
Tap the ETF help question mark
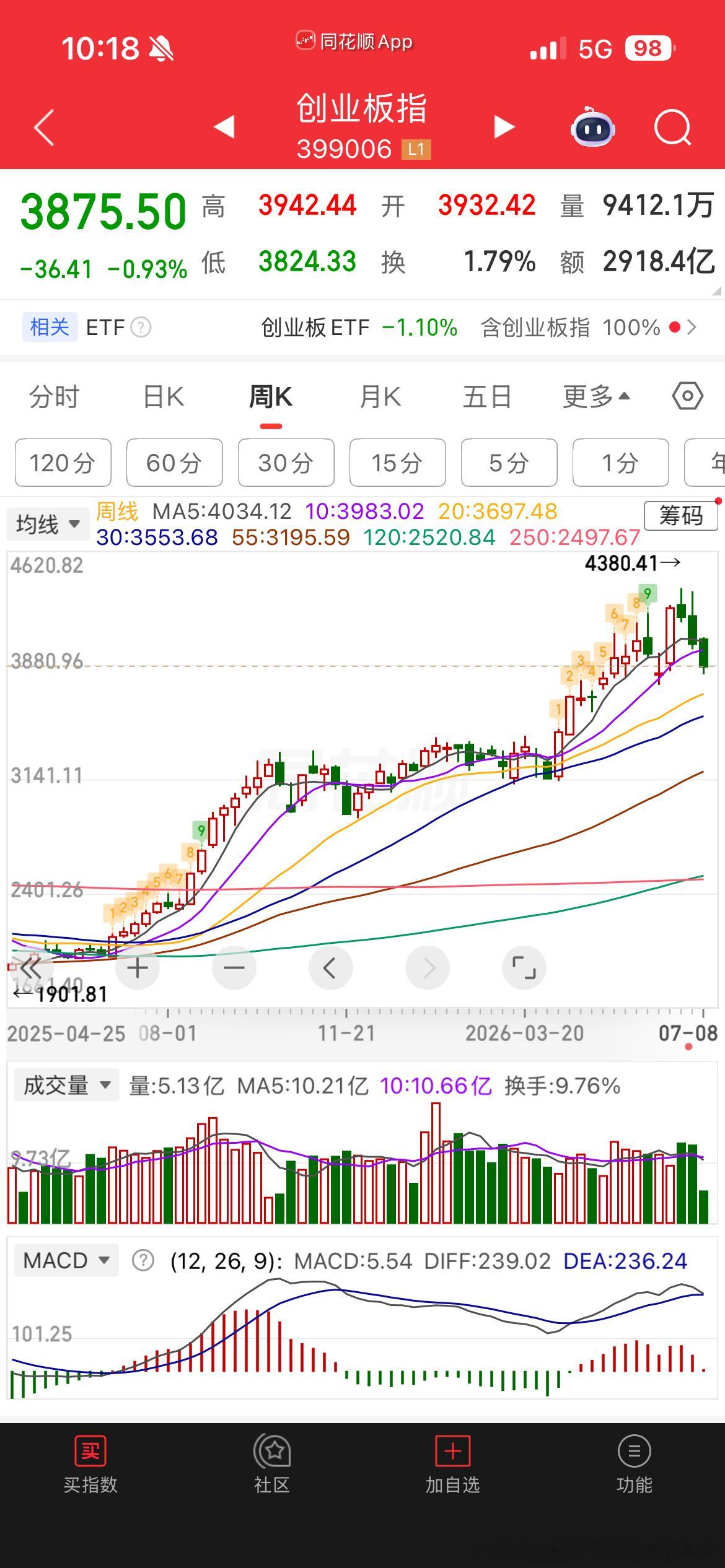tap(141, 327)
